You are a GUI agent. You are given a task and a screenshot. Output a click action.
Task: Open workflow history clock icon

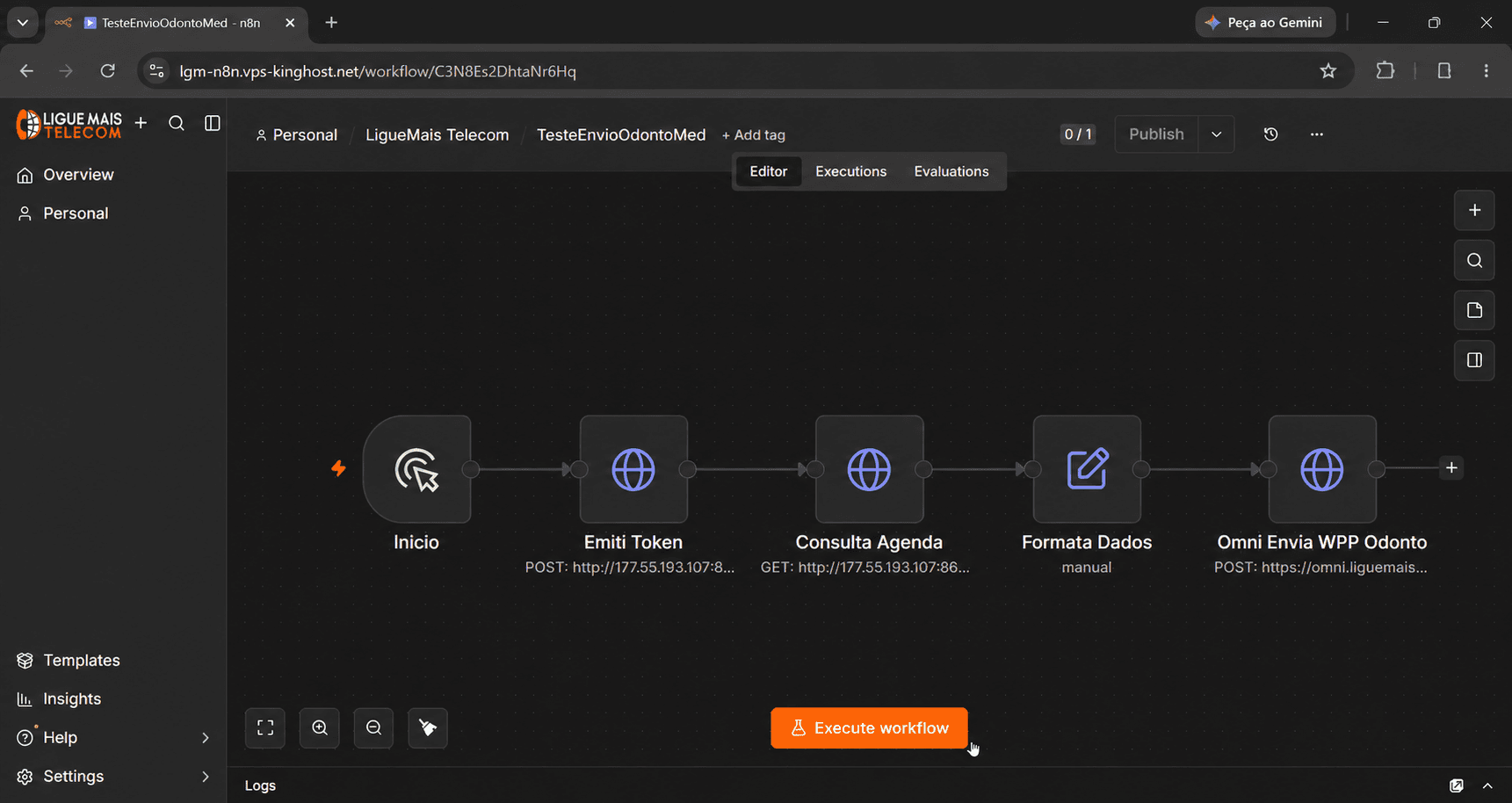(x=1270, y=134)
